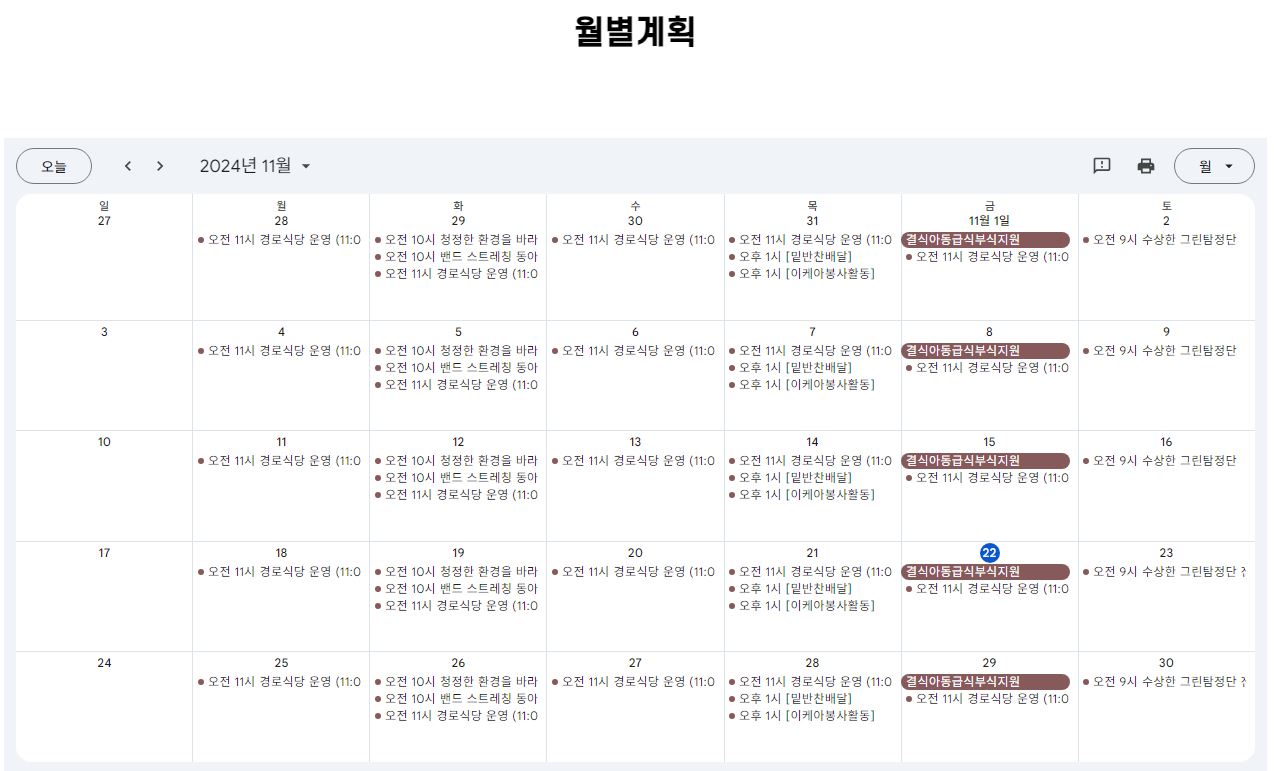Click the 오늘 button
This screenshot has width=1274, height=771.
tap(54, 166)
